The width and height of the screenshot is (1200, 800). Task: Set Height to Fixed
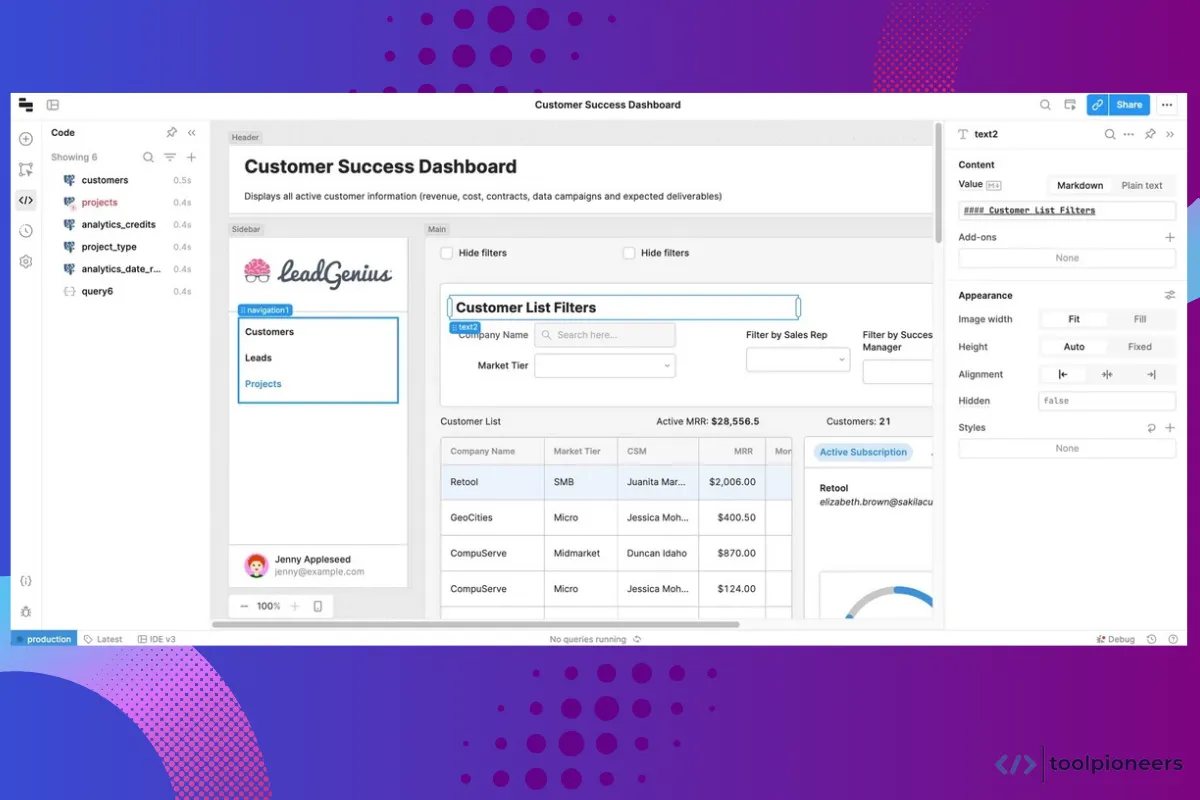[1140, 347]
